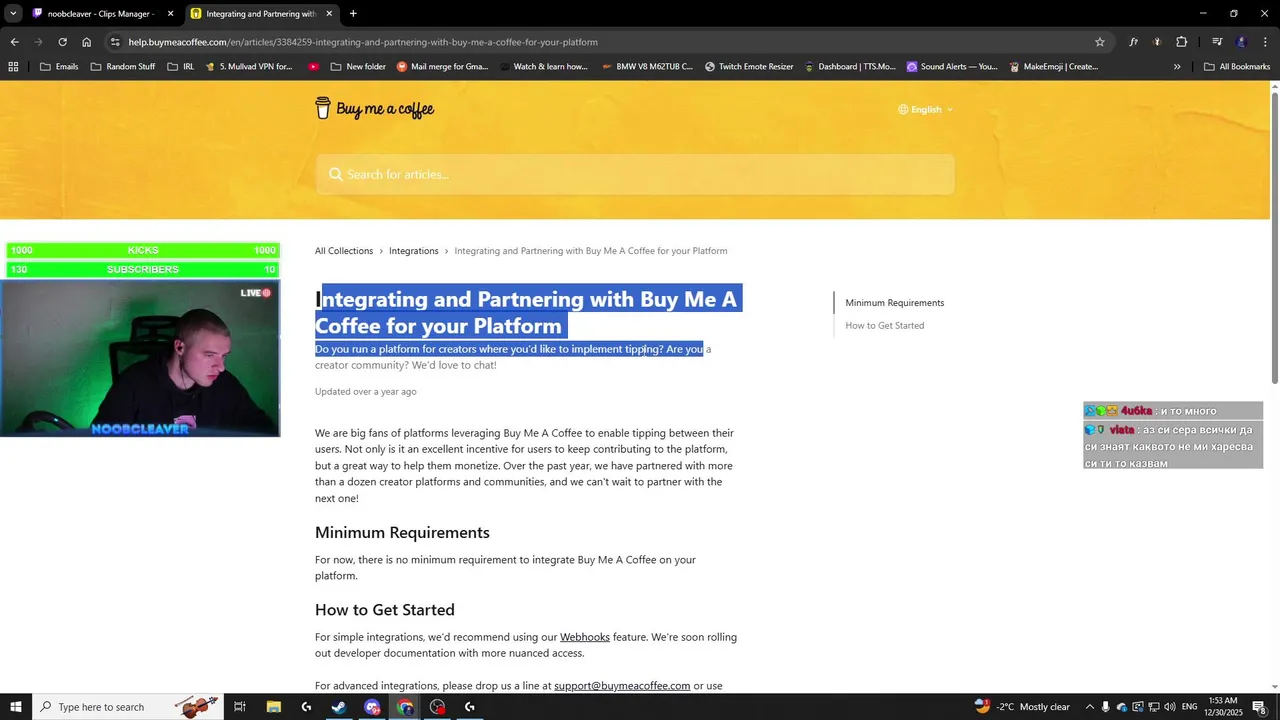Open the MakeEmoji bookmark

tap(1053, 67)
